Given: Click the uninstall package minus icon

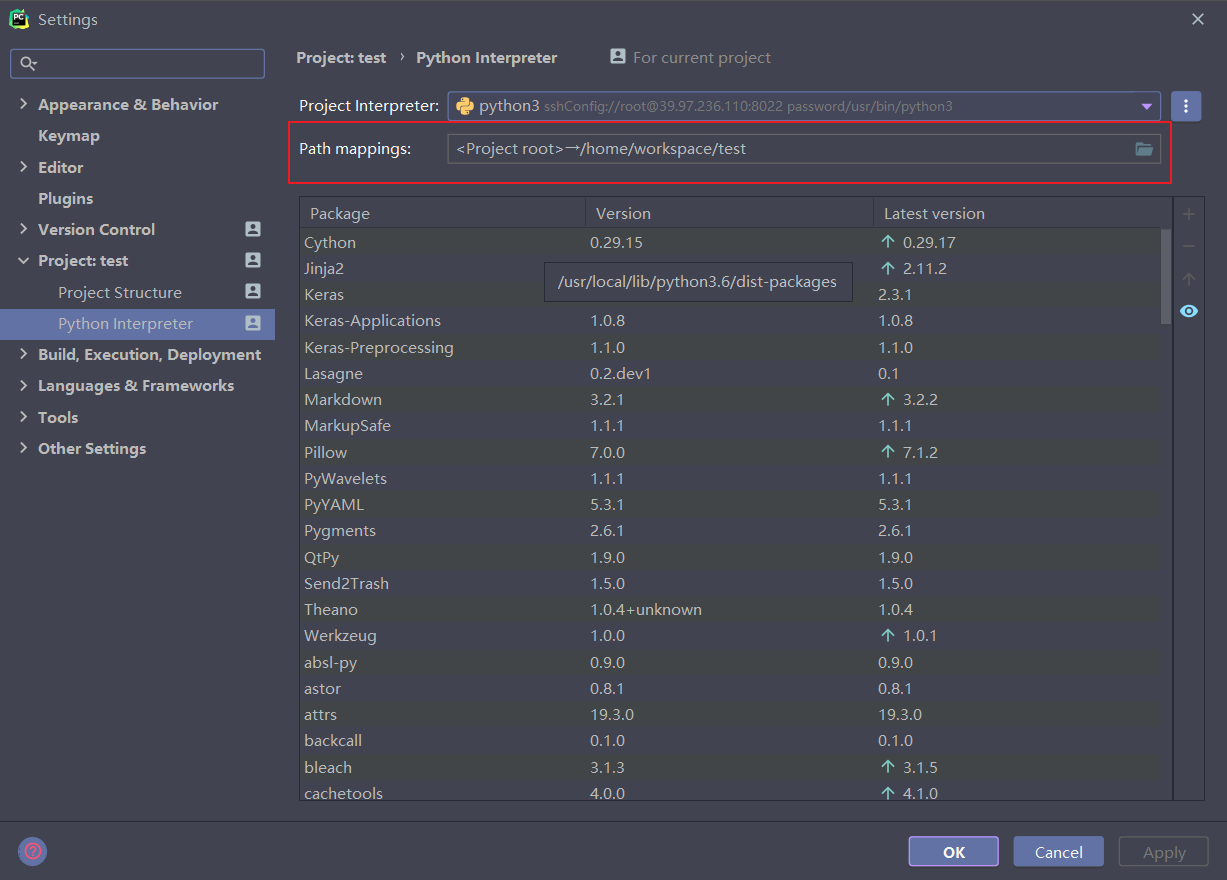Looking at the screenshot, I should coord(1189,246).
